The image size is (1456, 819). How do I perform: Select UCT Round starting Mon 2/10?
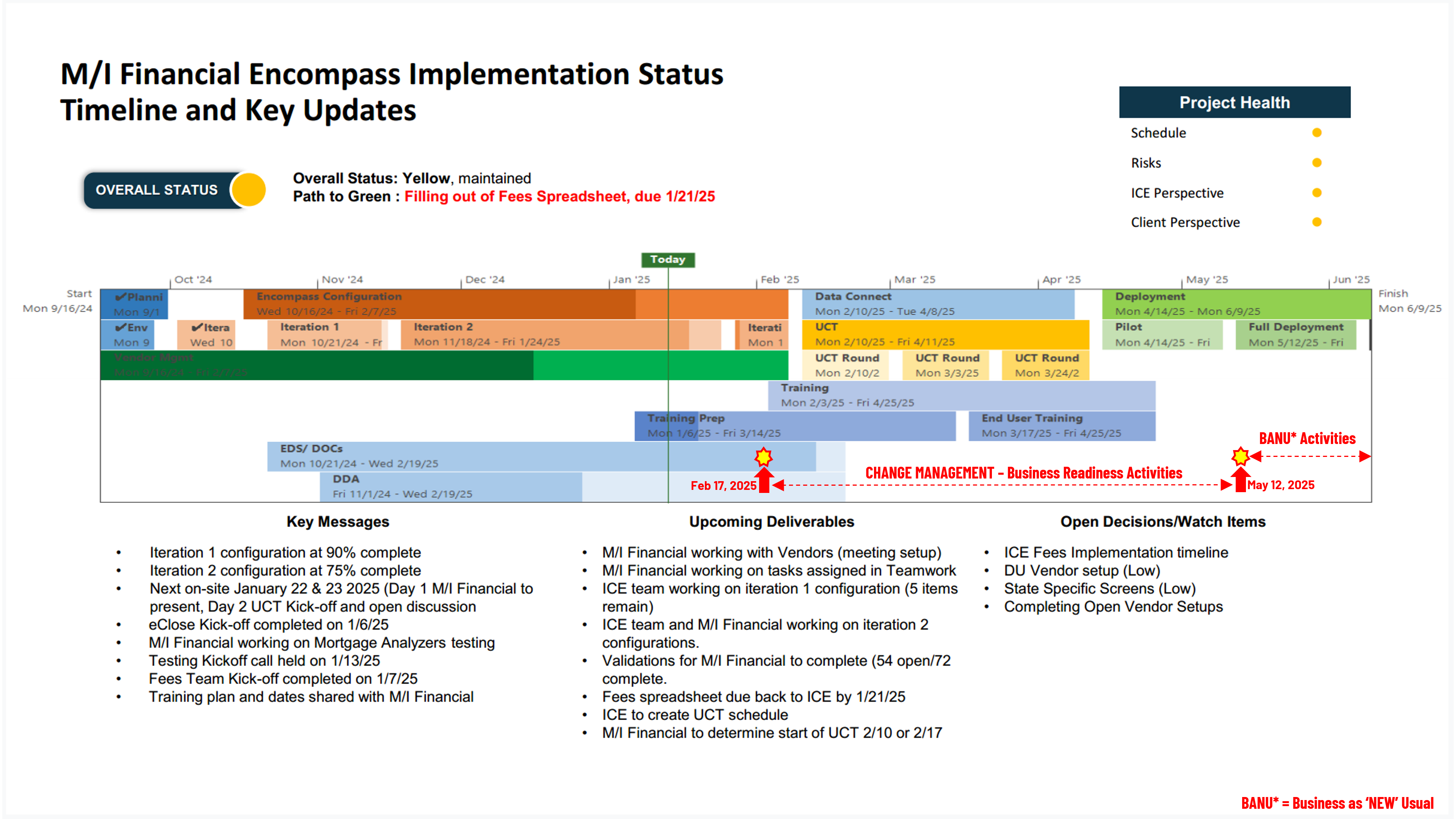pos(845,365)
